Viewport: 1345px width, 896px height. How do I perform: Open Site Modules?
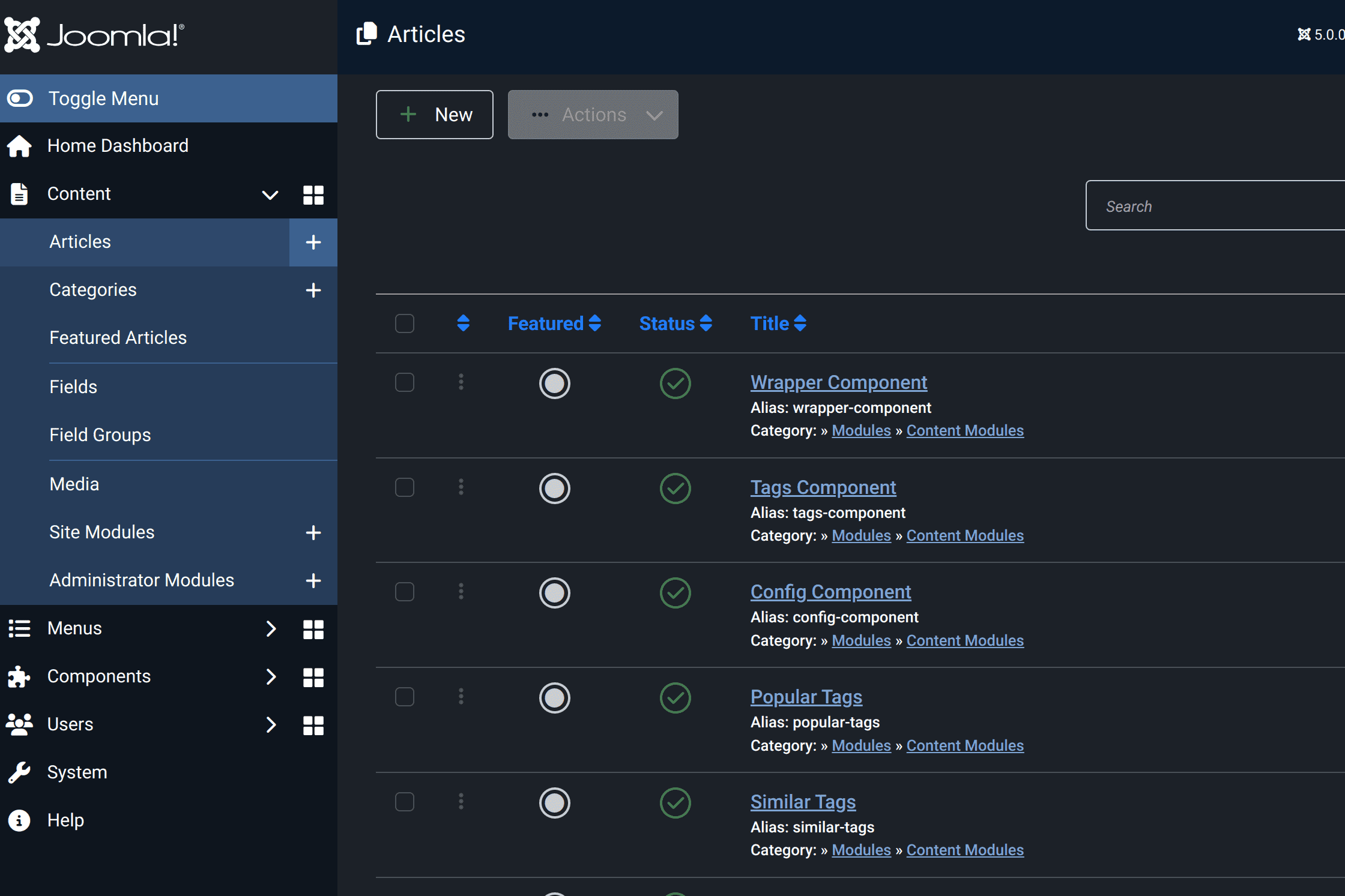click(102, 532)
